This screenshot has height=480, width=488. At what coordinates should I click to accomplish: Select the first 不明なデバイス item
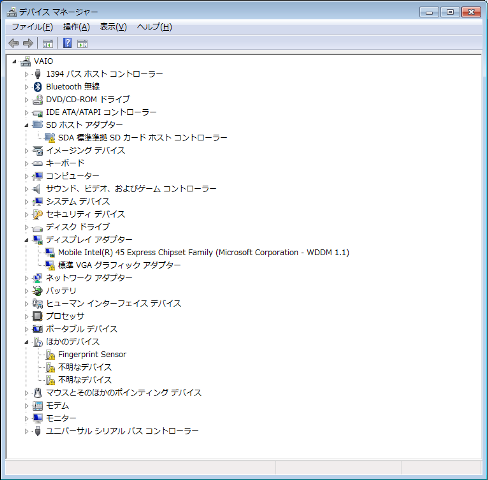tap(85, 367)
